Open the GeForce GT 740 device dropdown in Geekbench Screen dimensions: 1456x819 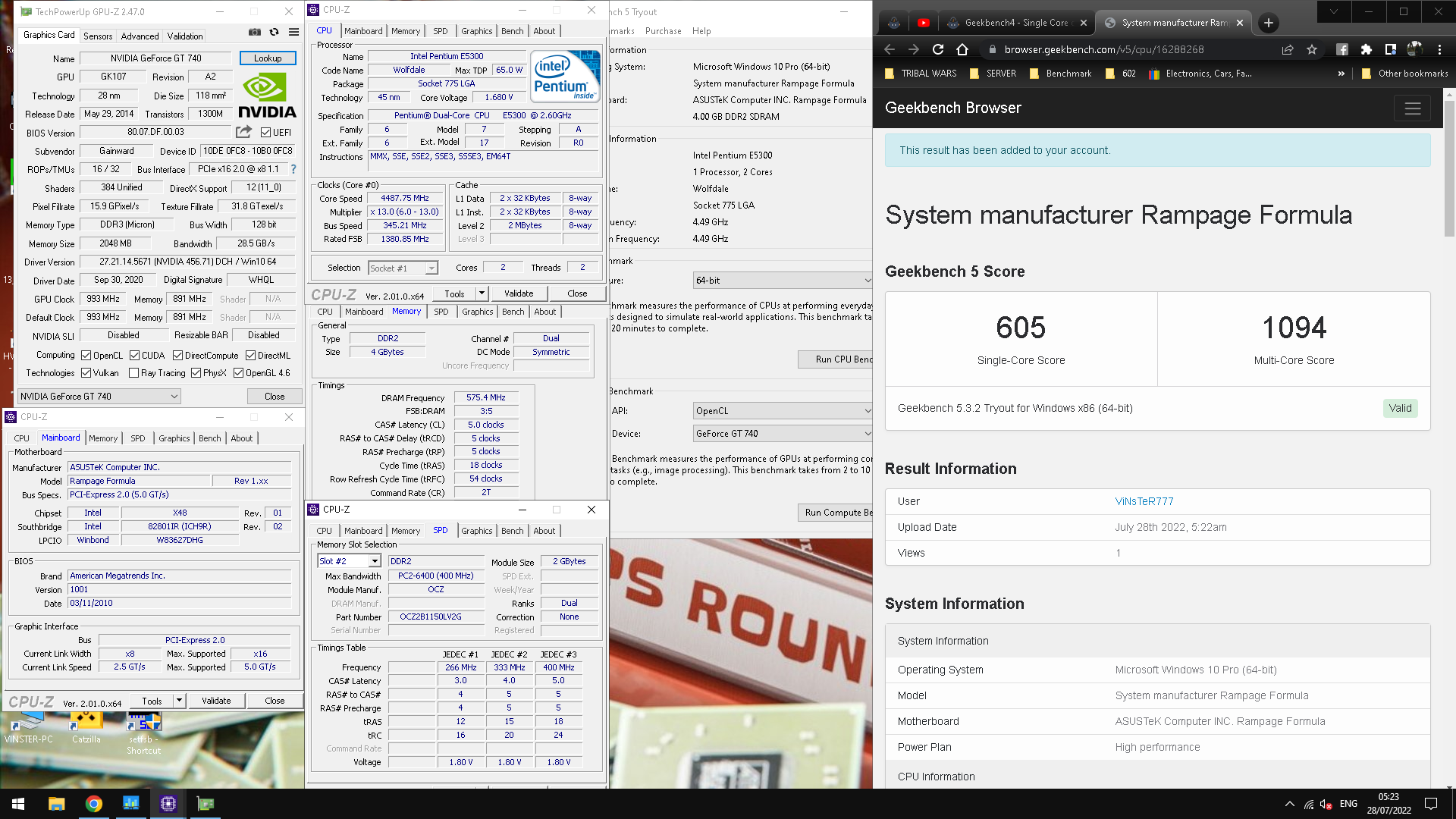click(x=783, y=434)
